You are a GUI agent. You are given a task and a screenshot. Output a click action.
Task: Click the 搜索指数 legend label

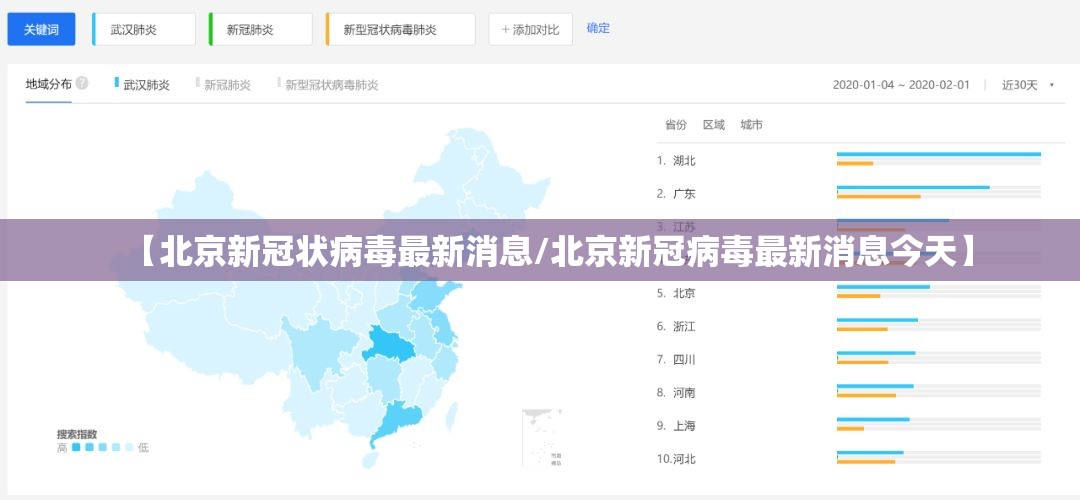(76, 435)
